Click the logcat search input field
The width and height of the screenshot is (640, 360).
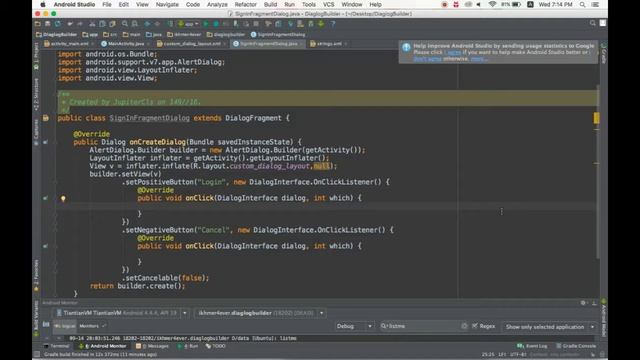pyautogui.click(x=424, y=326)
